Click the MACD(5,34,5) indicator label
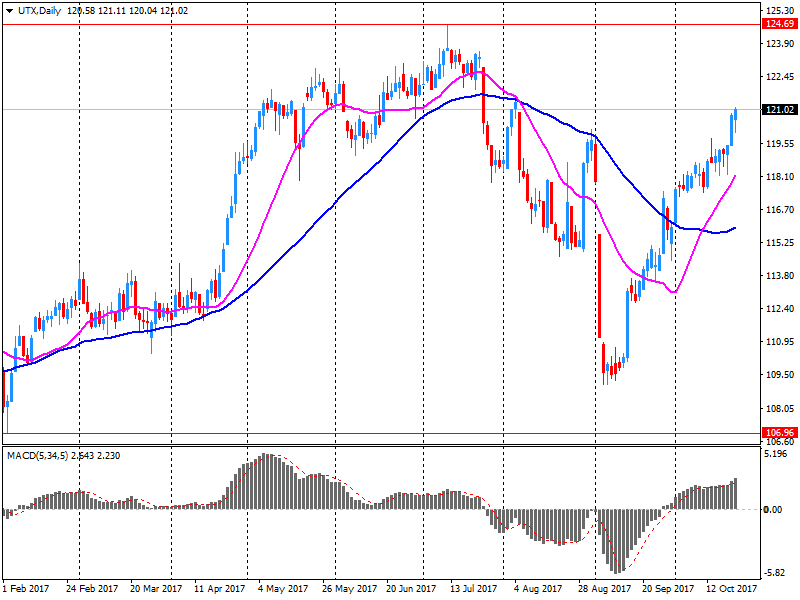 pyautogui.click(x=37, y=456)
